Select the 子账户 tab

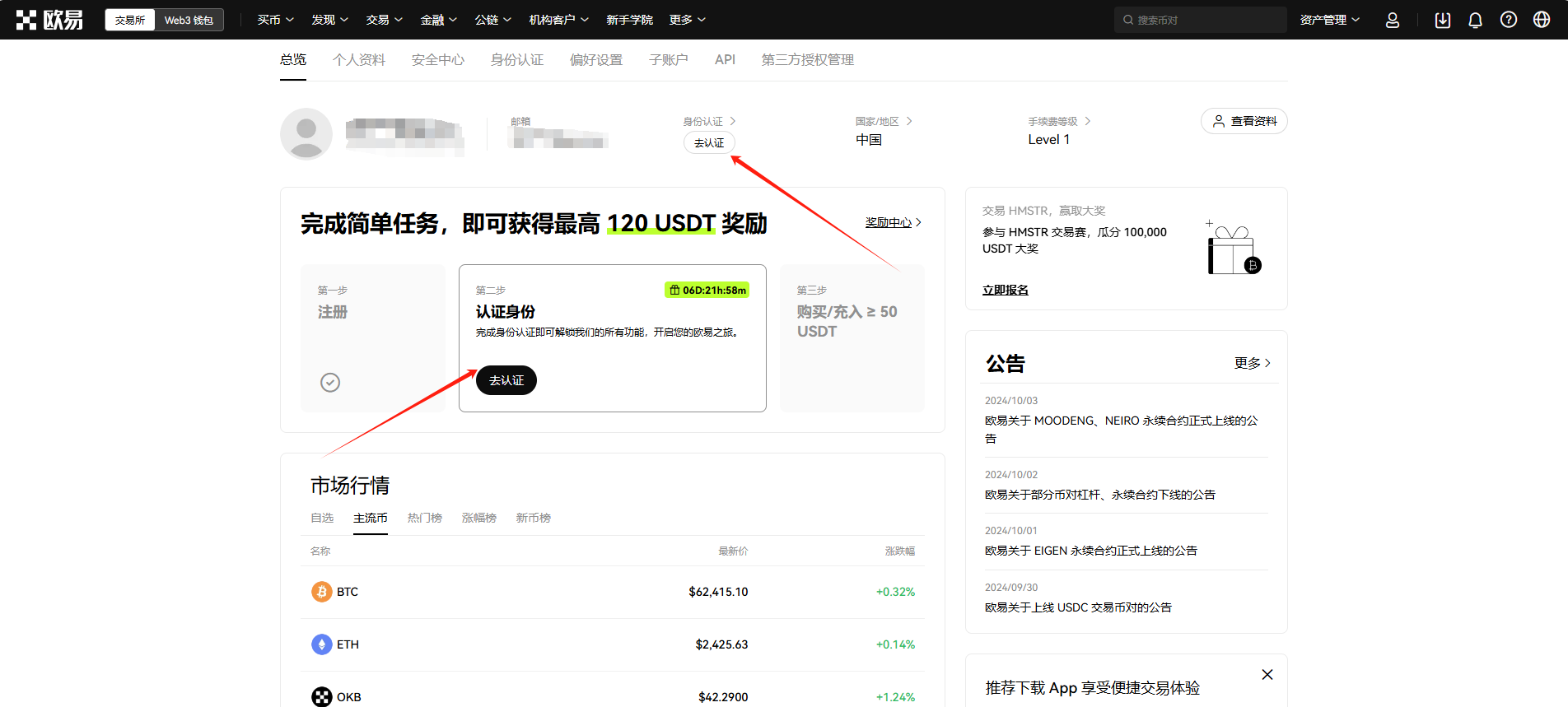coord(669,59)
